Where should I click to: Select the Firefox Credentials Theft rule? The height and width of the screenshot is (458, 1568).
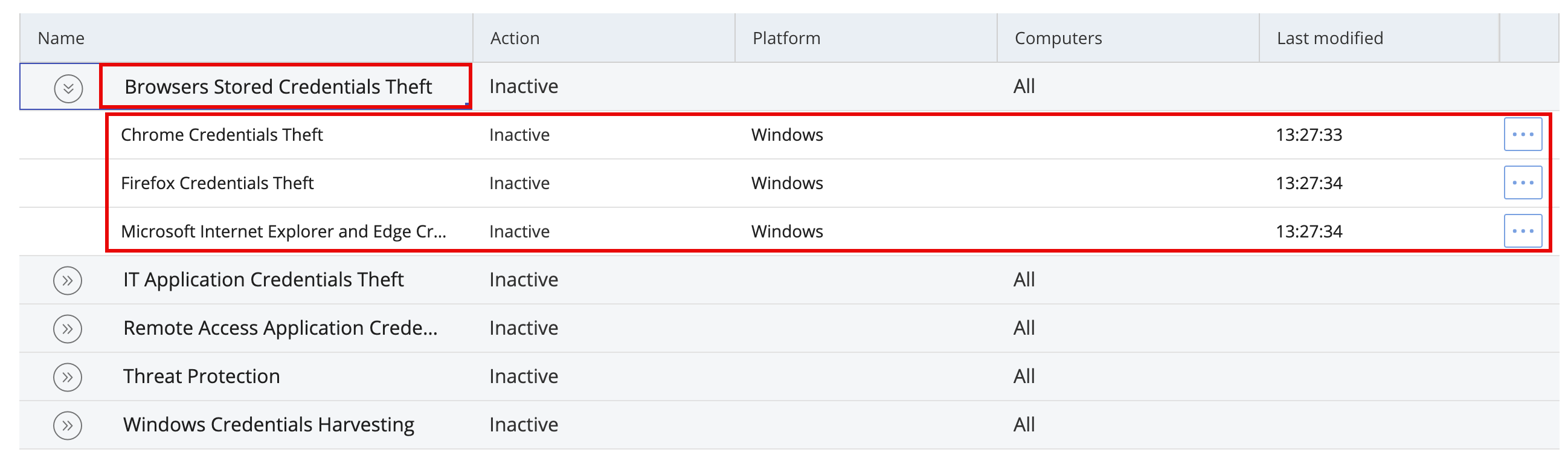(x=219, y=182)
